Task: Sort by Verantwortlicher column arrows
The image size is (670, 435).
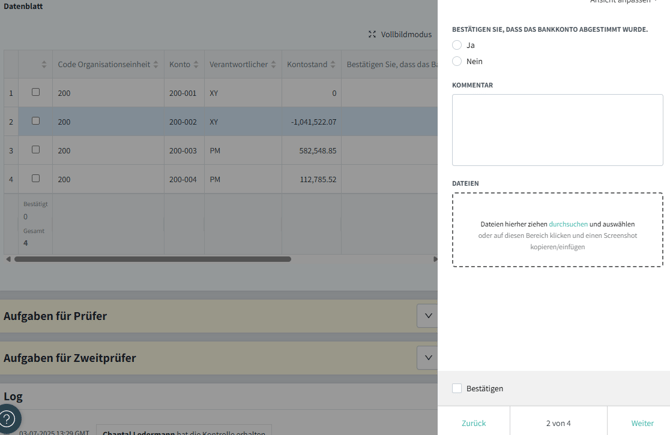Action: click(x=273, y=65)
